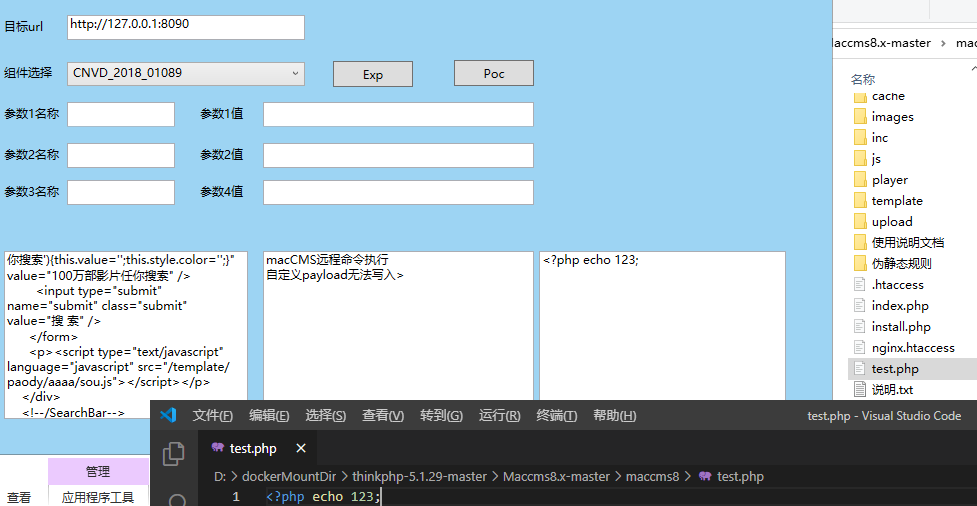Focus the 参数1值 input box
This screenshot has width=977, height=506.
pyautogui.click(x=398, y=115)
